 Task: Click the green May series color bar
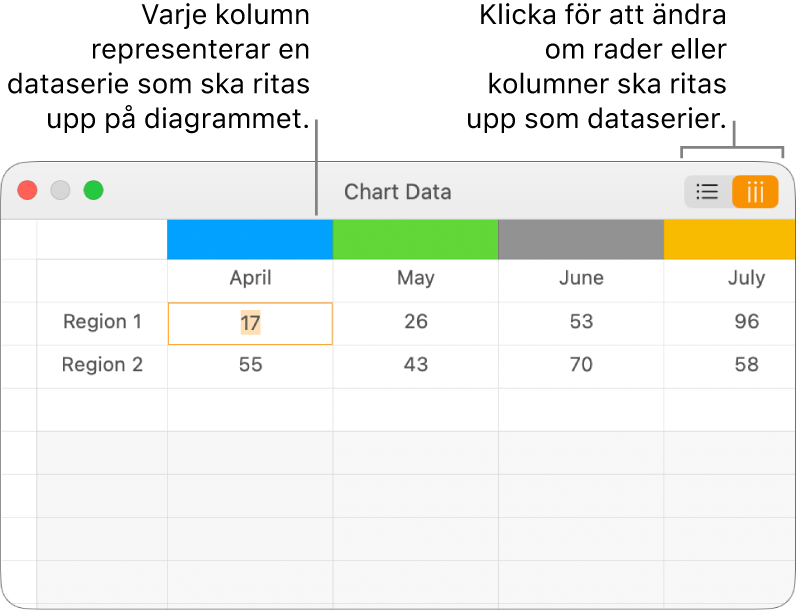pos(415,240)
